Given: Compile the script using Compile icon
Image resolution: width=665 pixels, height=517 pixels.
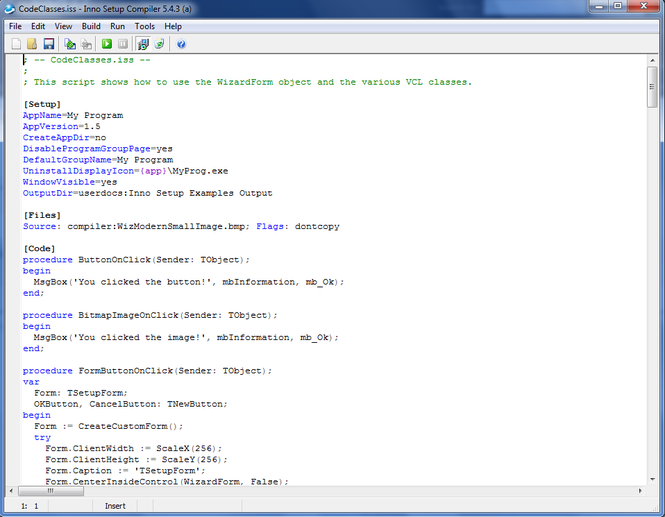Looking at the screenshot, I should coord(70,44).
